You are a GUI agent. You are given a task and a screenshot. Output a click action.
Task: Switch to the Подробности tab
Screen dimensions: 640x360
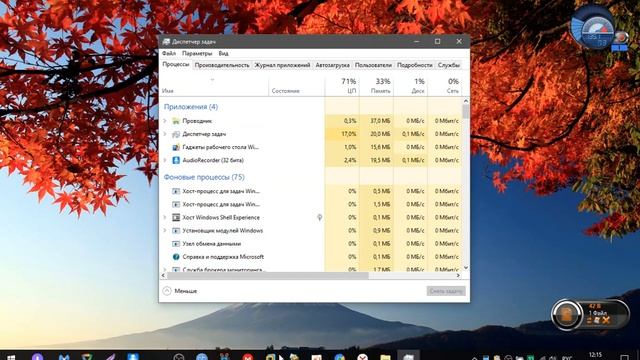tap(415, 65)
